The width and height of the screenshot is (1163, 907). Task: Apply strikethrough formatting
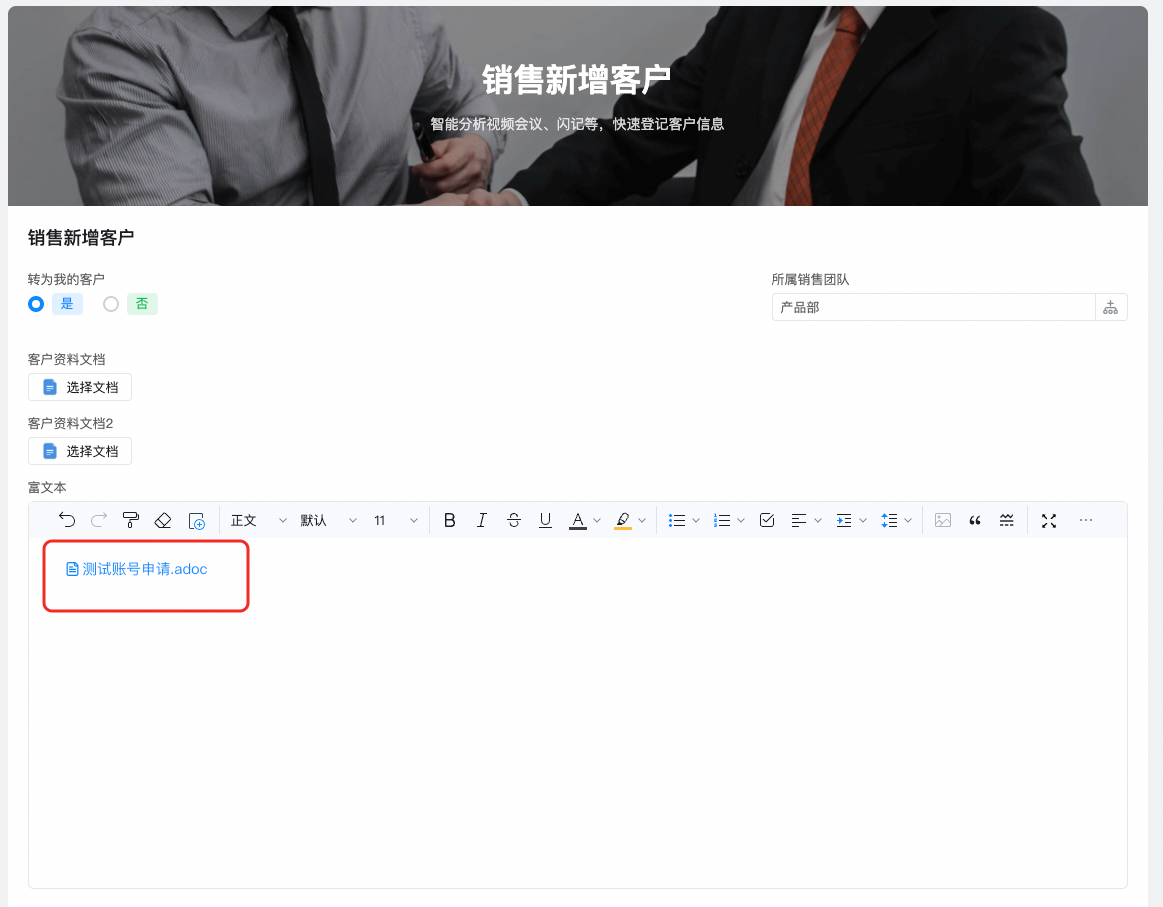point(514,520)
